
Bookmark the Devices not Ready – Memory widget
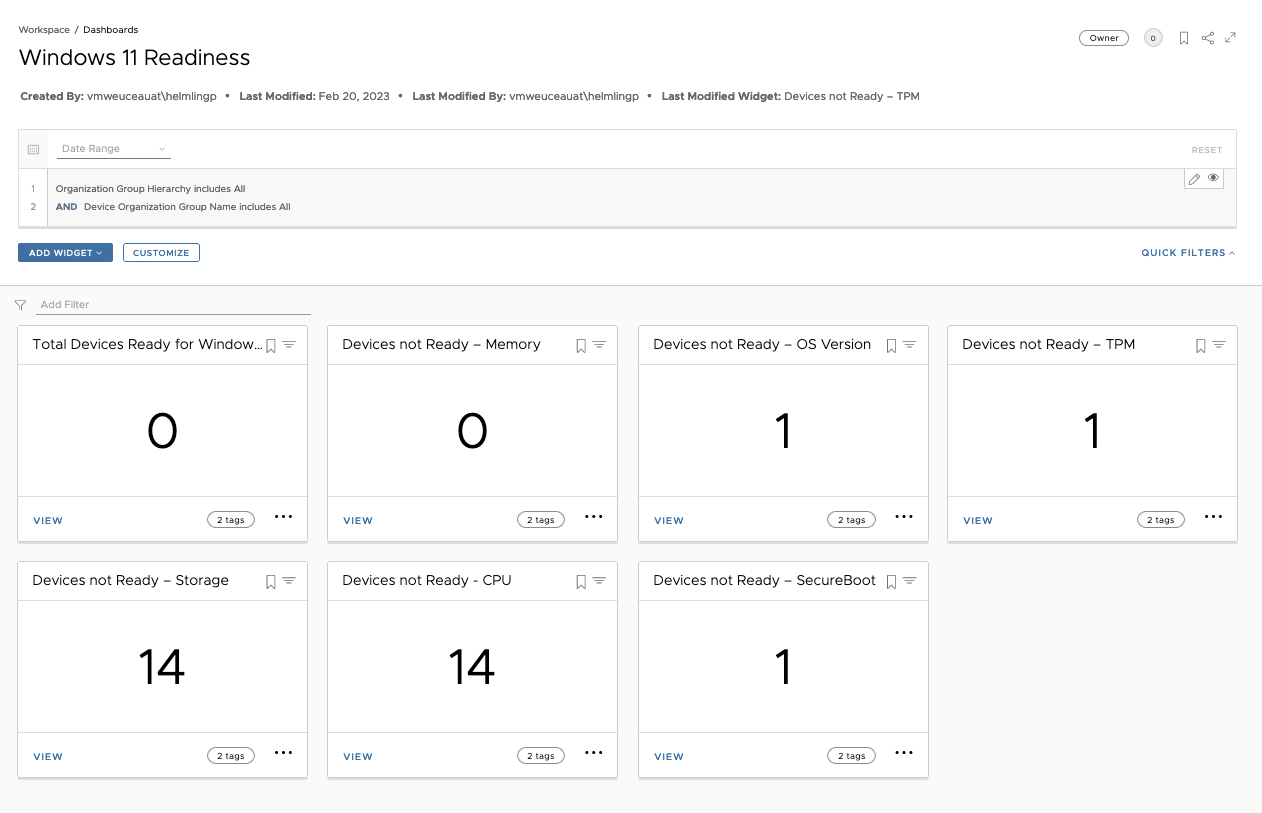tap(581, 345)
